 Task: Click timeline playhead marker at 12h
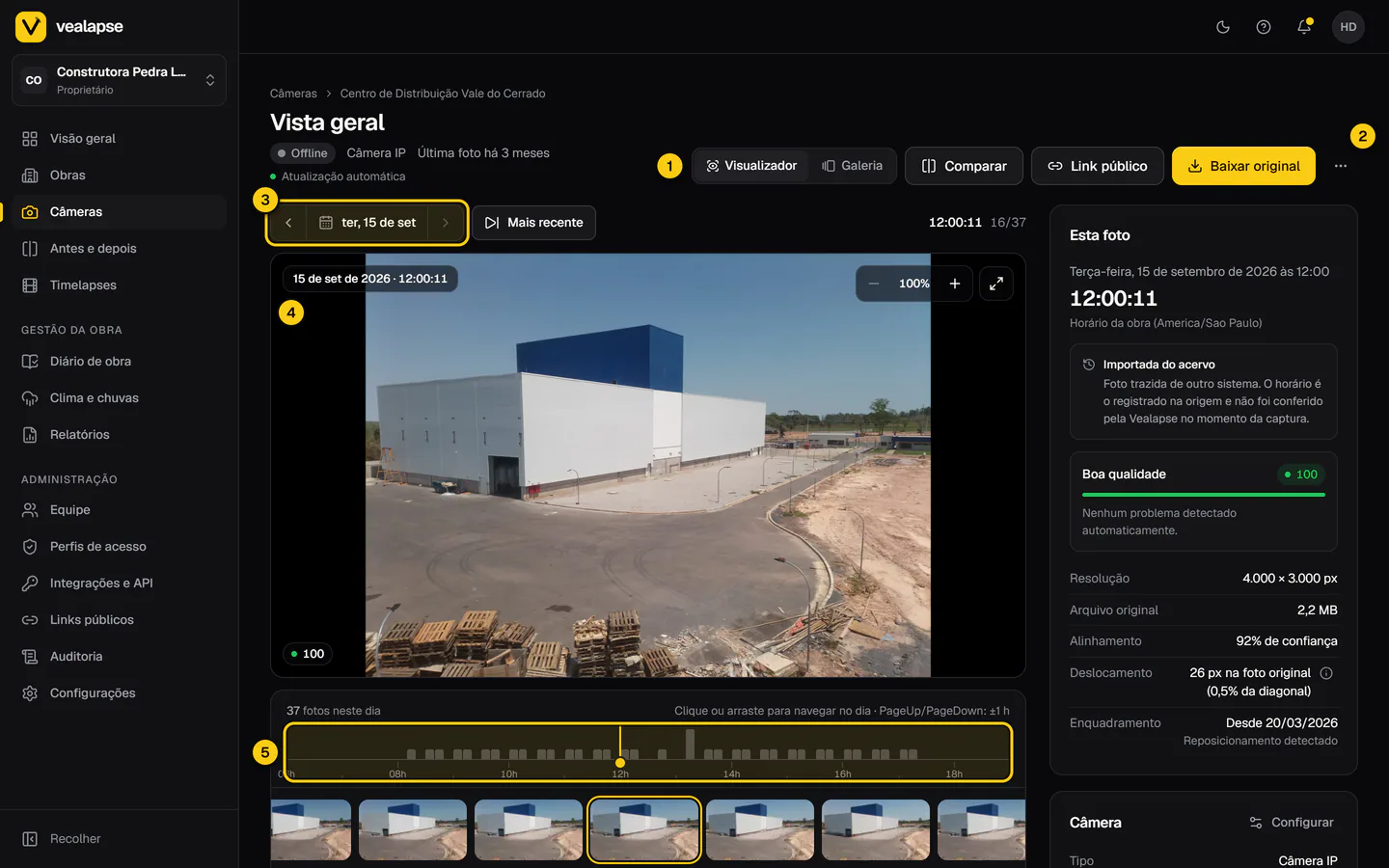click(620, 763)
